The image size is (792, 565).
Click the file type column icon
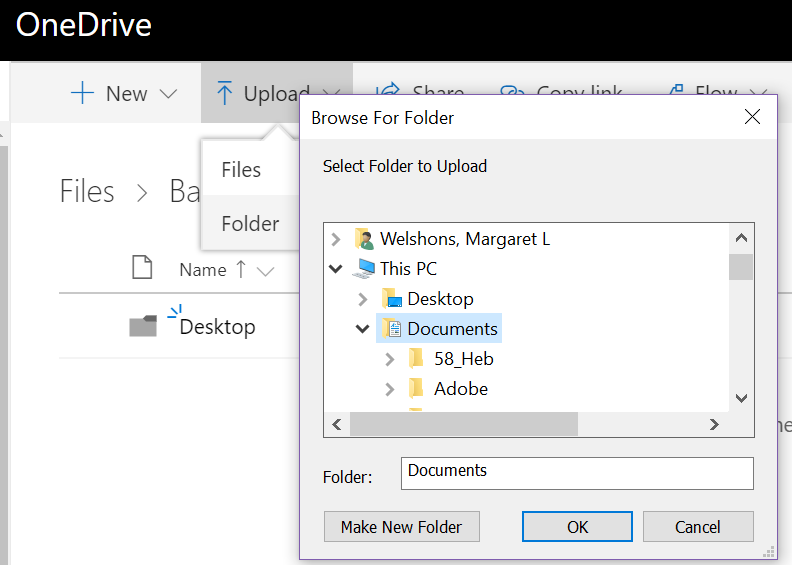pyautogui.click(x=143, y=268)
